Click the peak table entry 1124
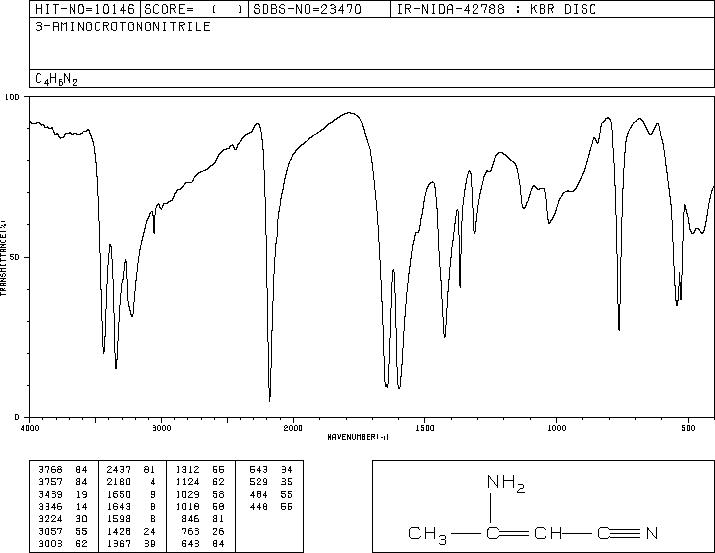This screenshot has width=715, height=553. pyautogui.click(x=187, y=482)
